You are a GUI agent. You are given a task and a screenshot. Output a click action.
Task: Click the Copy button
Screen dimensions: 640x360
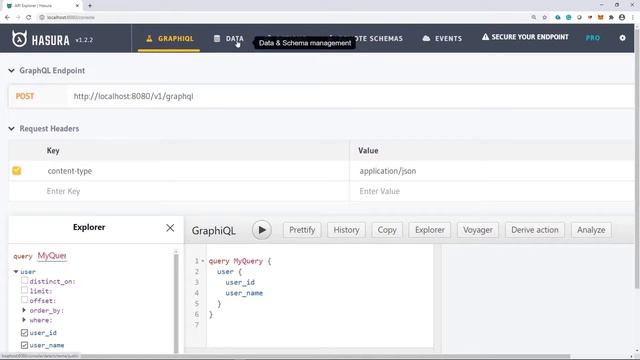pos(387,230)
